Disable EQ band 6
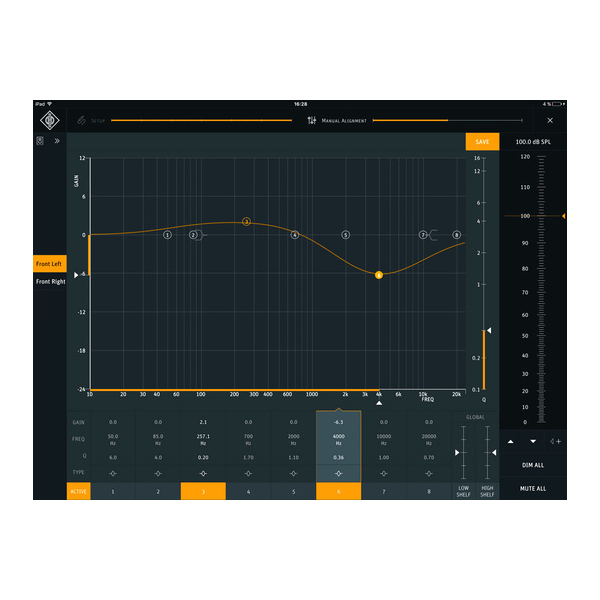This screenshot has width=600, height=600. 339,491
